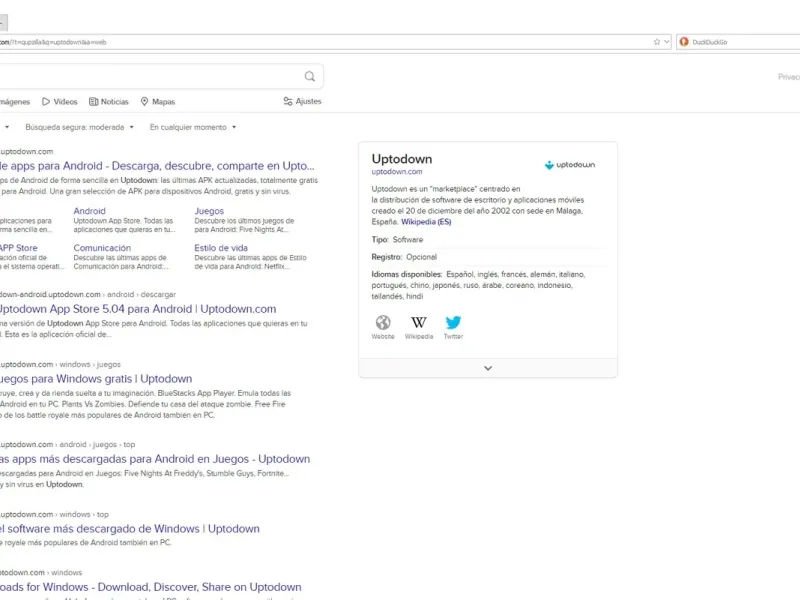Screen dimensions: 800x600
Task: Click DuckDuckGo icon in browser search box
Action: 684,42
